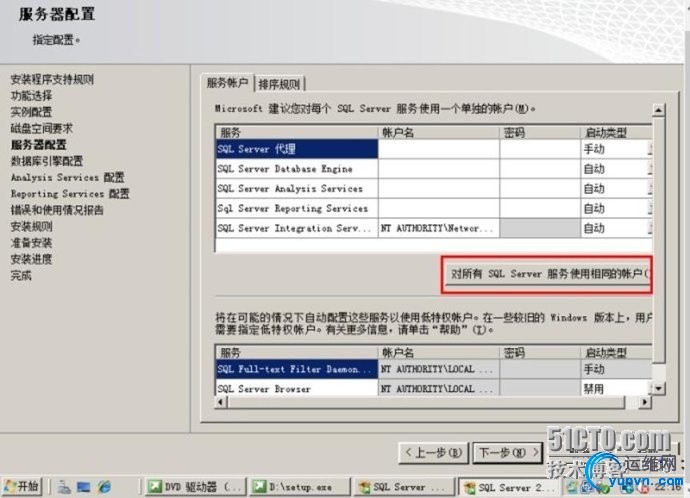Click the vertical scrollbar thumb
690x498 pixels.
(x=658, y=240)
